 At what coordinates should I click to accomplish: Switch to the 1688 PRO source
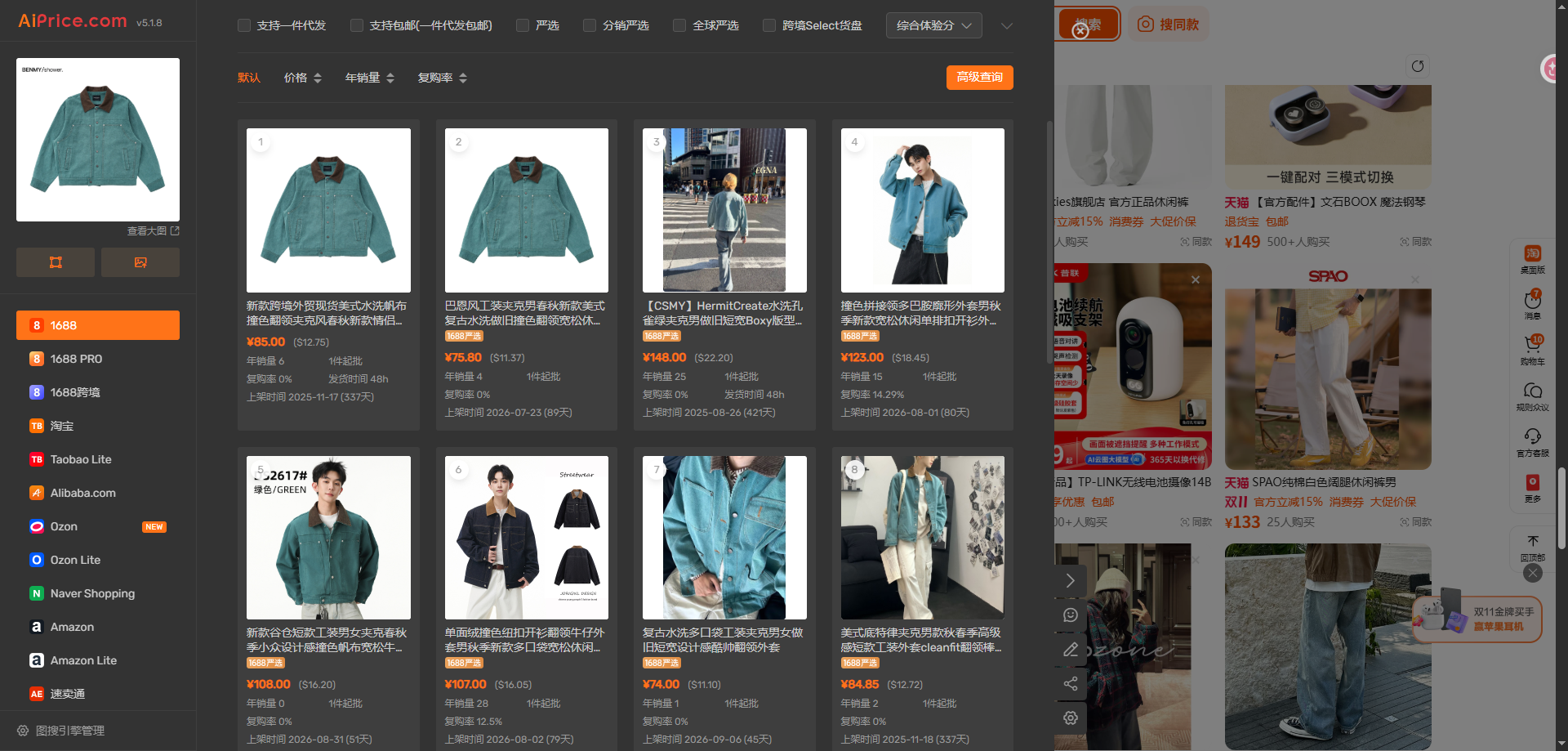(x=98, y=359)
